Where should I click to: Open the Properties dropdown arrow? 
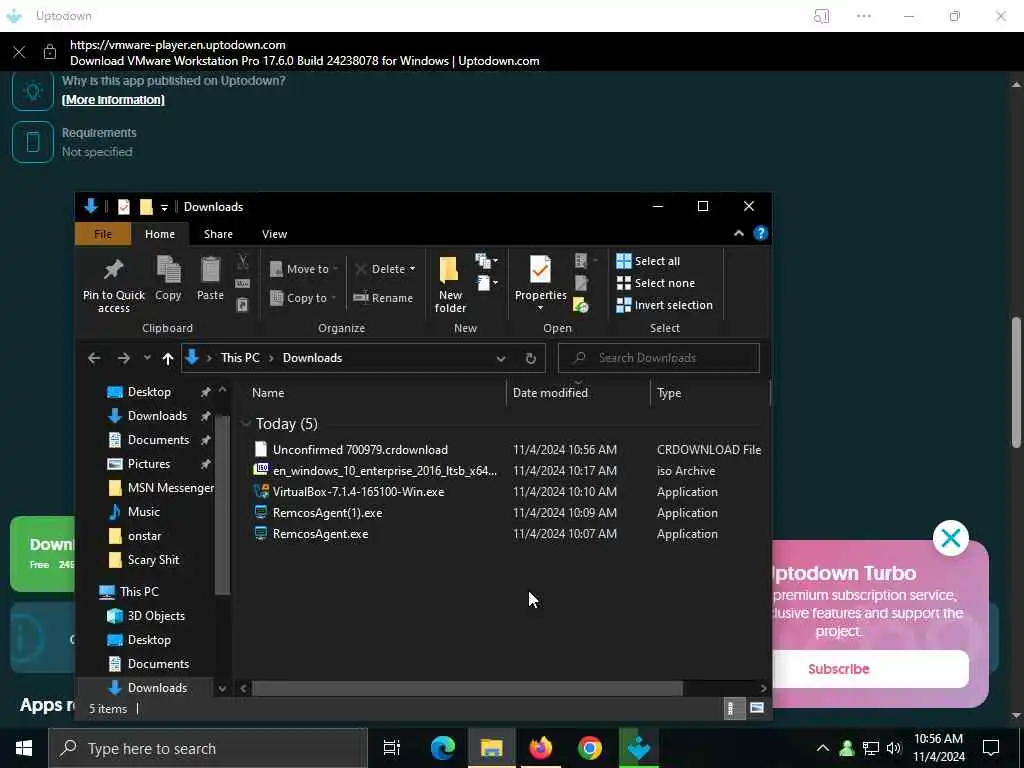[x=540, y=308]
